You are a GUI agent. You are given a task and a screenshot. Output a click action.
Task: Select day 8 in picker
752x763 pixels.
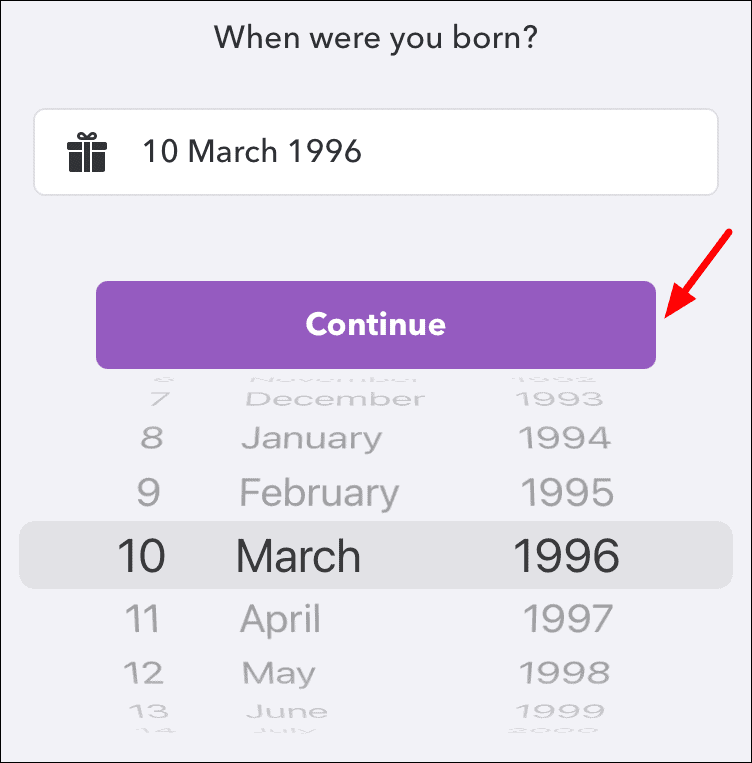151,438
